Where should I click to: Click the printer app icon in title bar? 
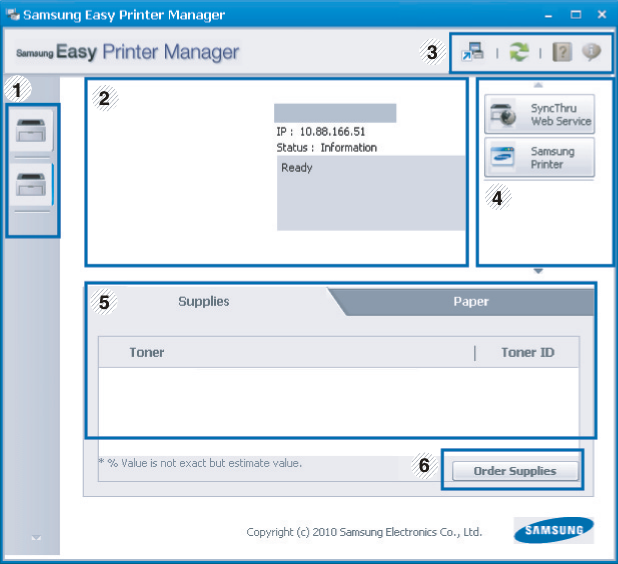pos(13,14)
